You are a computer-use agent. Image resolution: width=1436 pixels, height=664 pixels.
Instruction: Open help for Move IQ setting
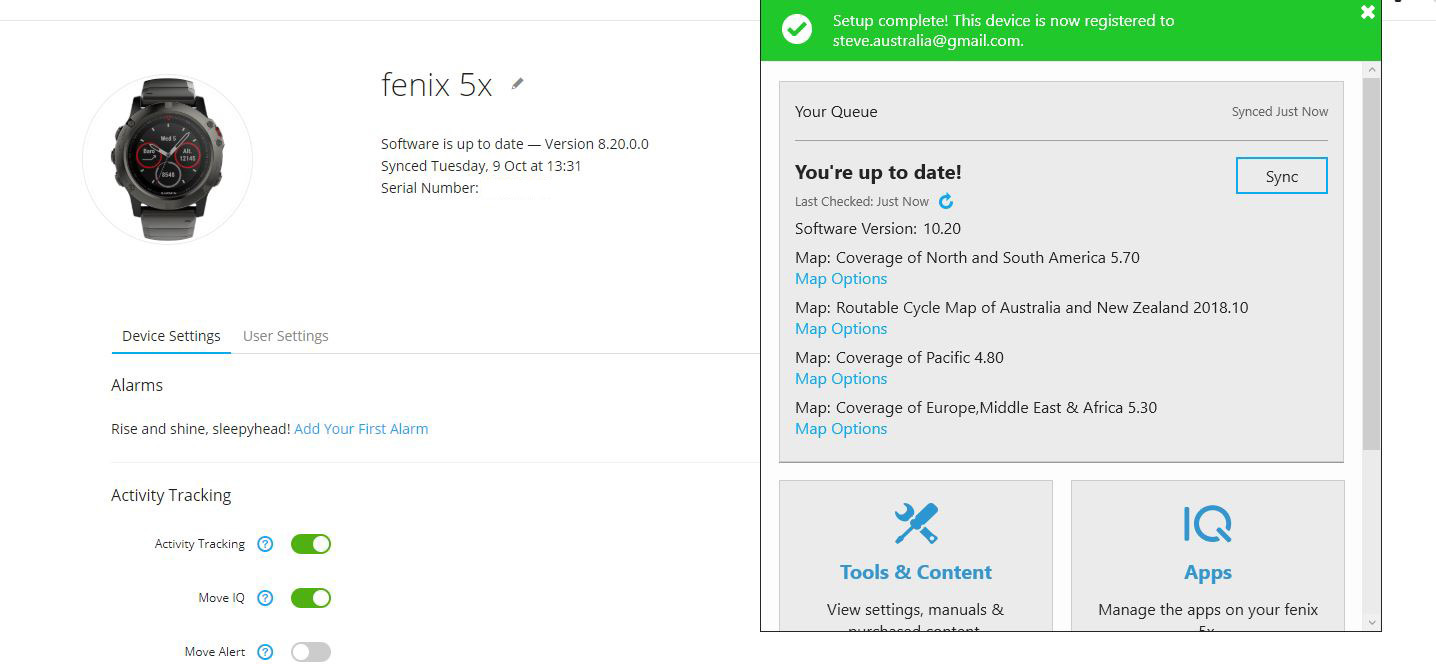click(x=265, y=598)
